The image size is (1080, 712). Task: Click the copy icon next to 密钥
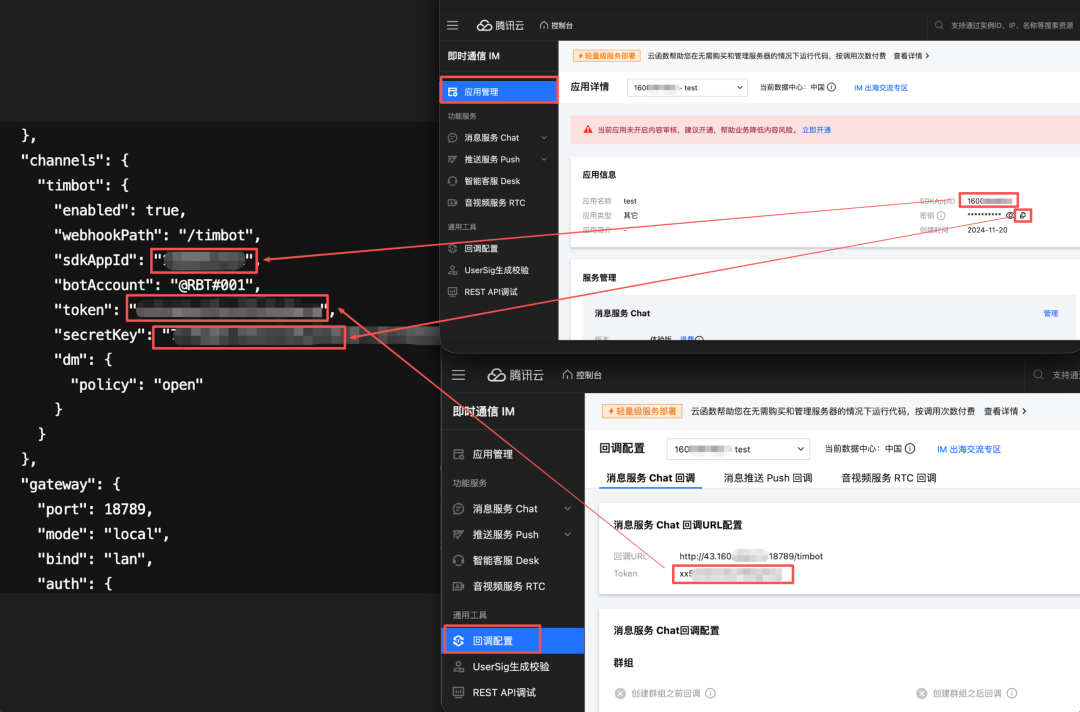point(1025,214)
